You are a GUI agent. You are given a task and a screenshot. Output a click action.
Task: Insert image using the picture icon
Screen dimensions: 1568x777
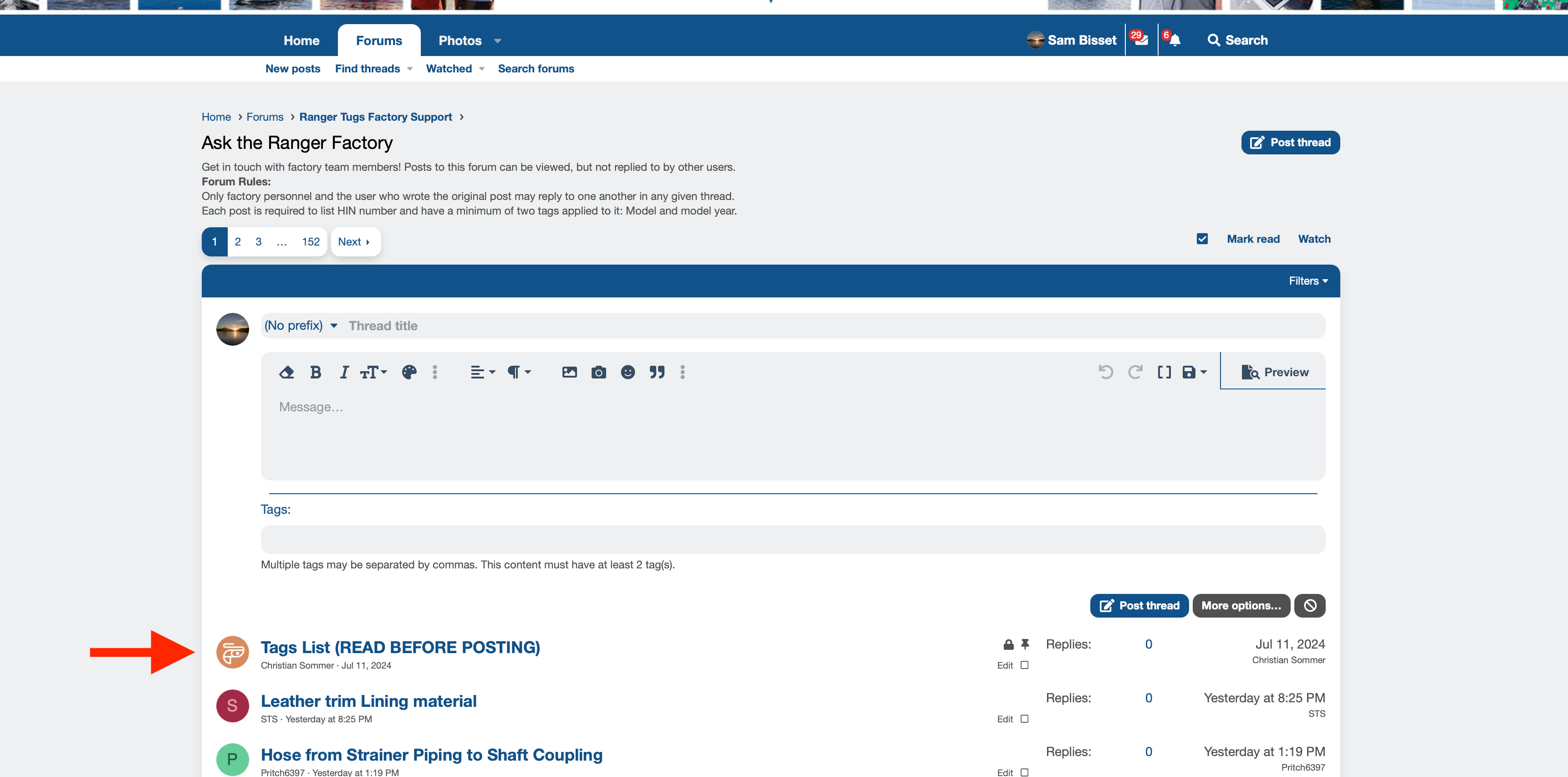click(569, 372)
